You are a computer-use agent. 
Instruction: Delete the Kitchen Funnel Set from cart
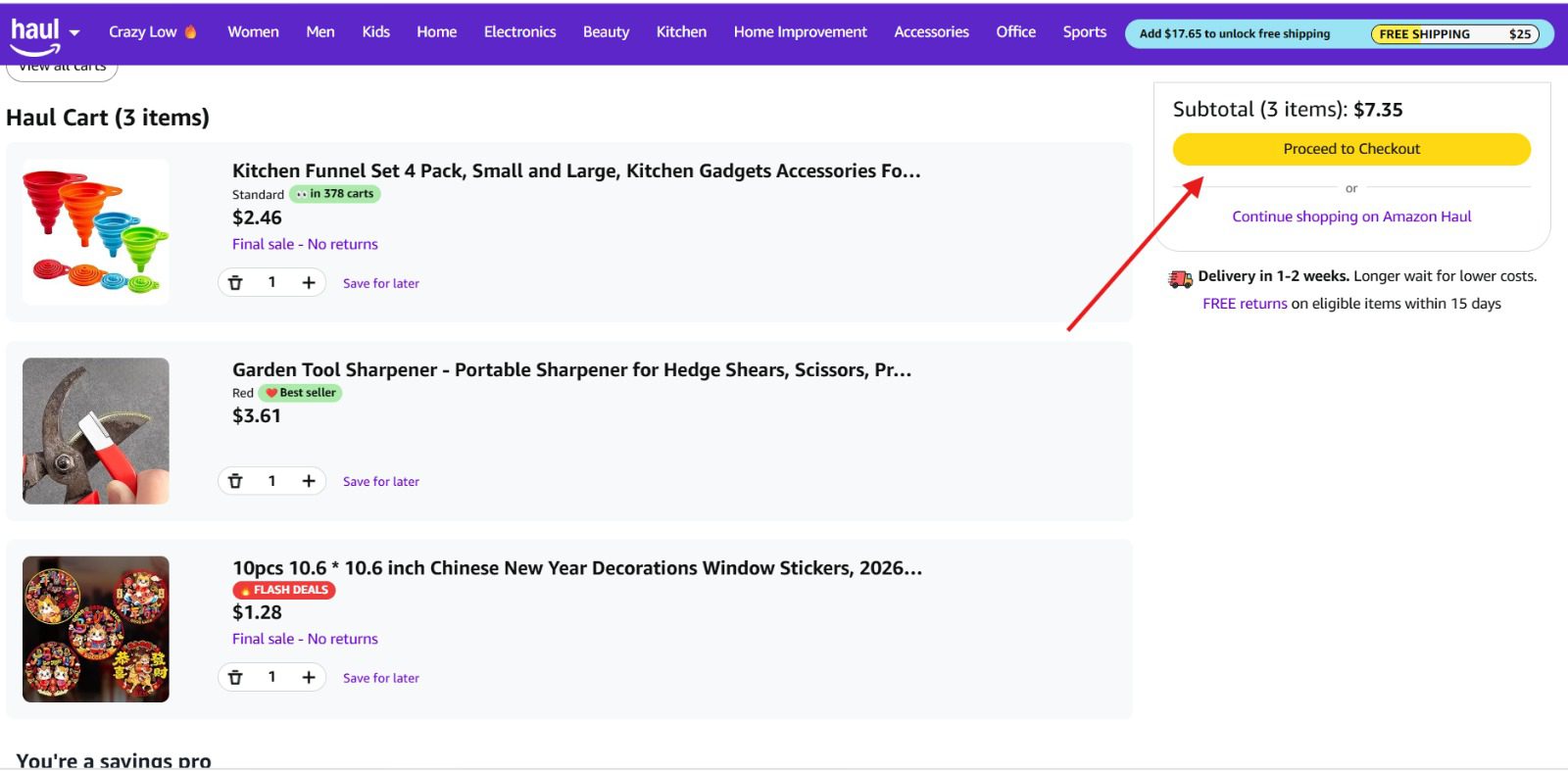(x=235, y=283)
